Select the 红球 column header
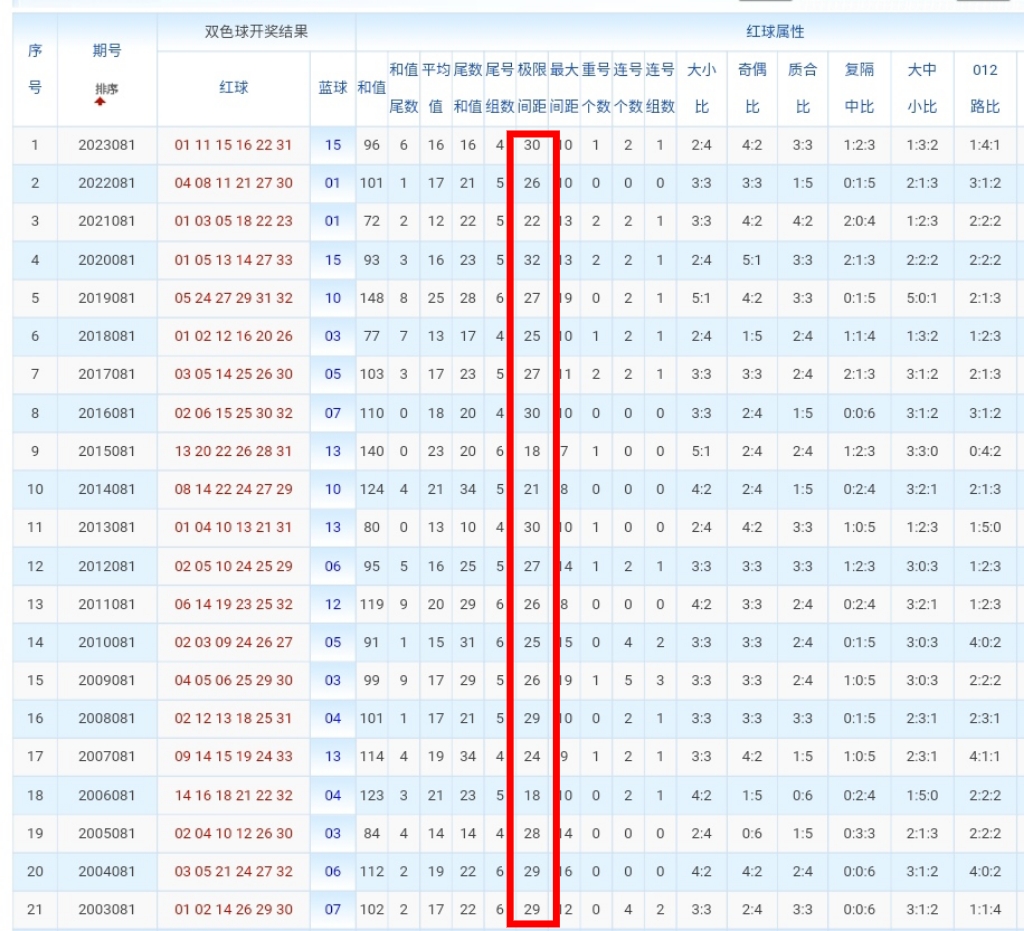The width and height of the screenshot is (1024, 931). (x=233, y=87)
